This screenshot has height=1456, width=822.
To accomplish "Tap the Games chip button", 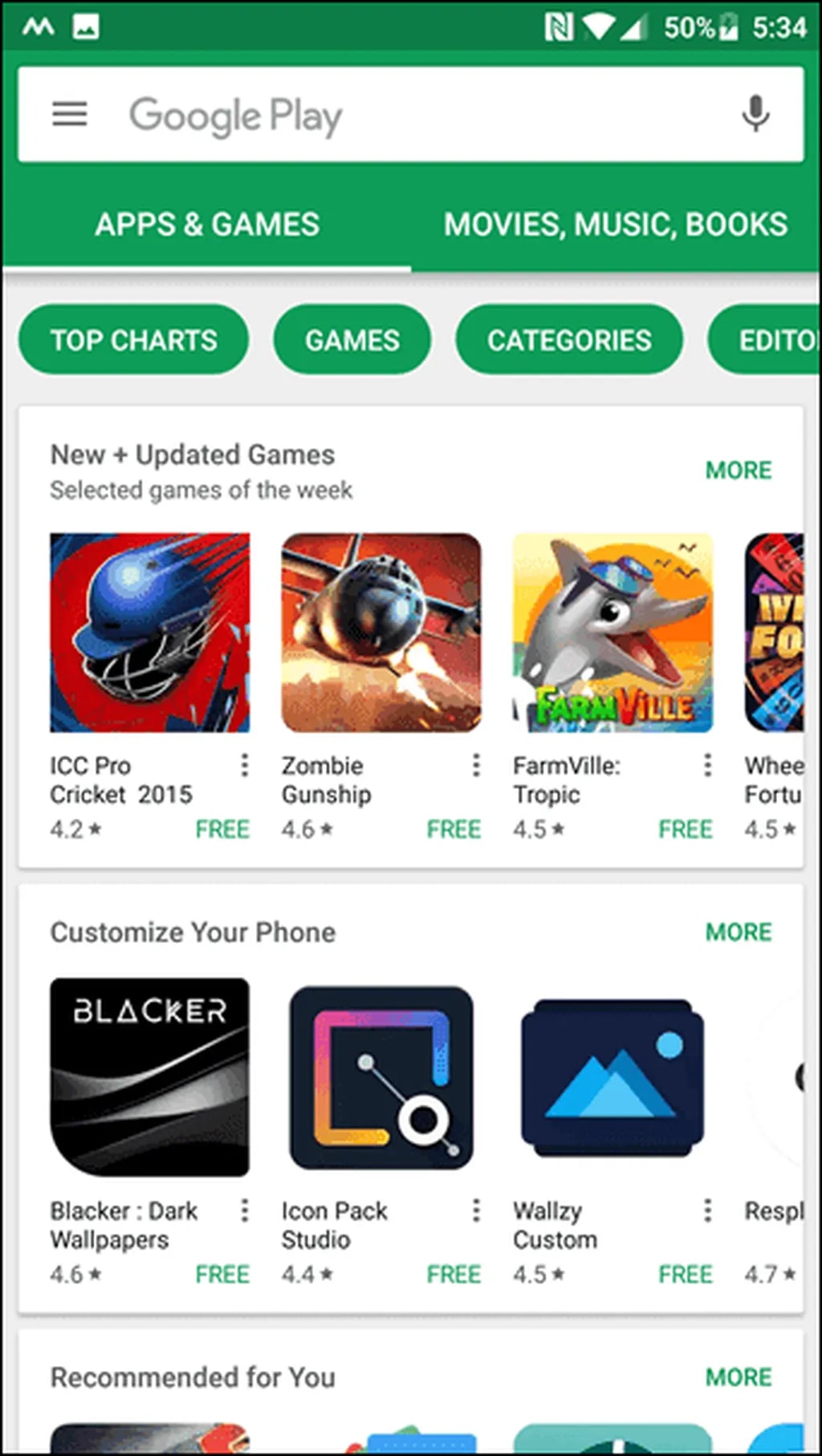I will click(x=352, y=340).
